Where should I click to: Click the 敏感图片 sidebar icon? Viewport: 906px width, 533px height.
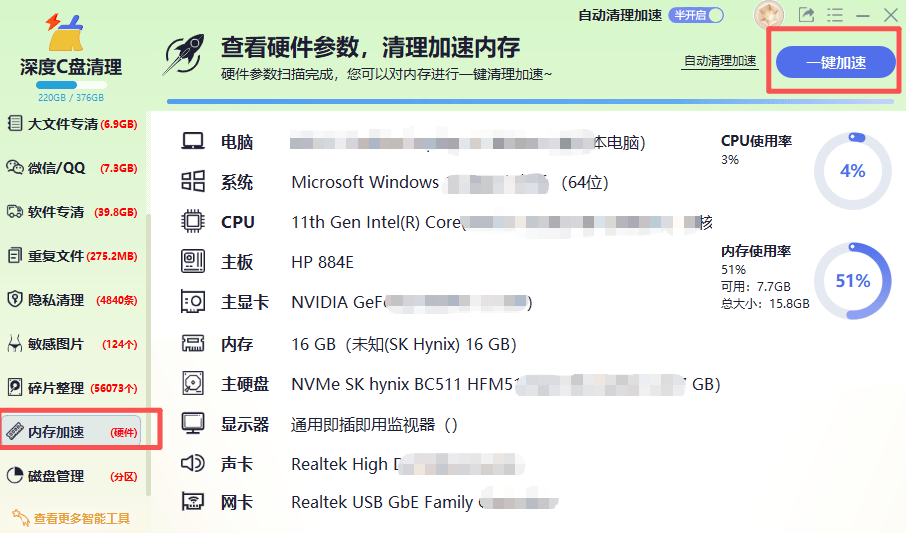(14, 343)
